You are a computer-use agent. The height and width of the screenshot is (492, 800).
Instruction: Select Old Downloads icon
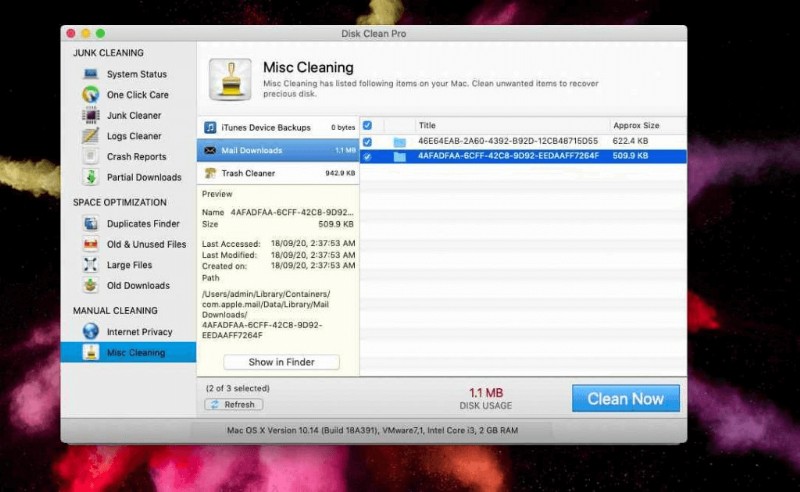(x=91, y=285)
